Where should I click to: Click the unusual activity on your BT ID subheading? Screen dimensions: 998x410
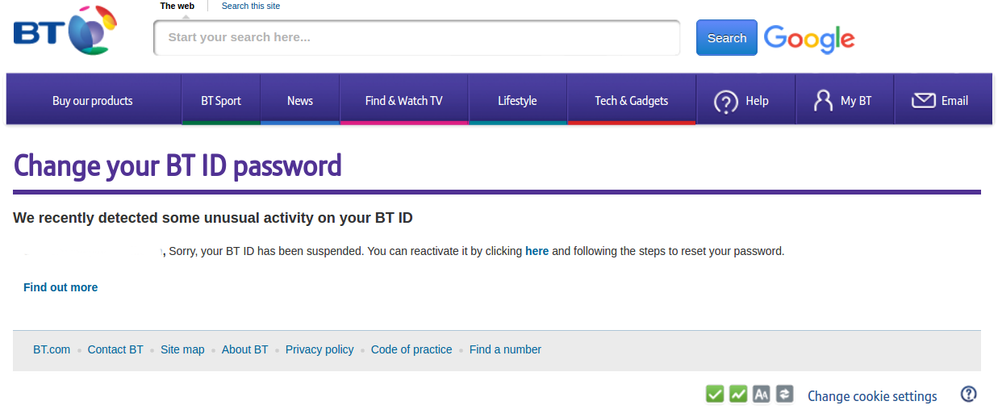click(213, 218)
